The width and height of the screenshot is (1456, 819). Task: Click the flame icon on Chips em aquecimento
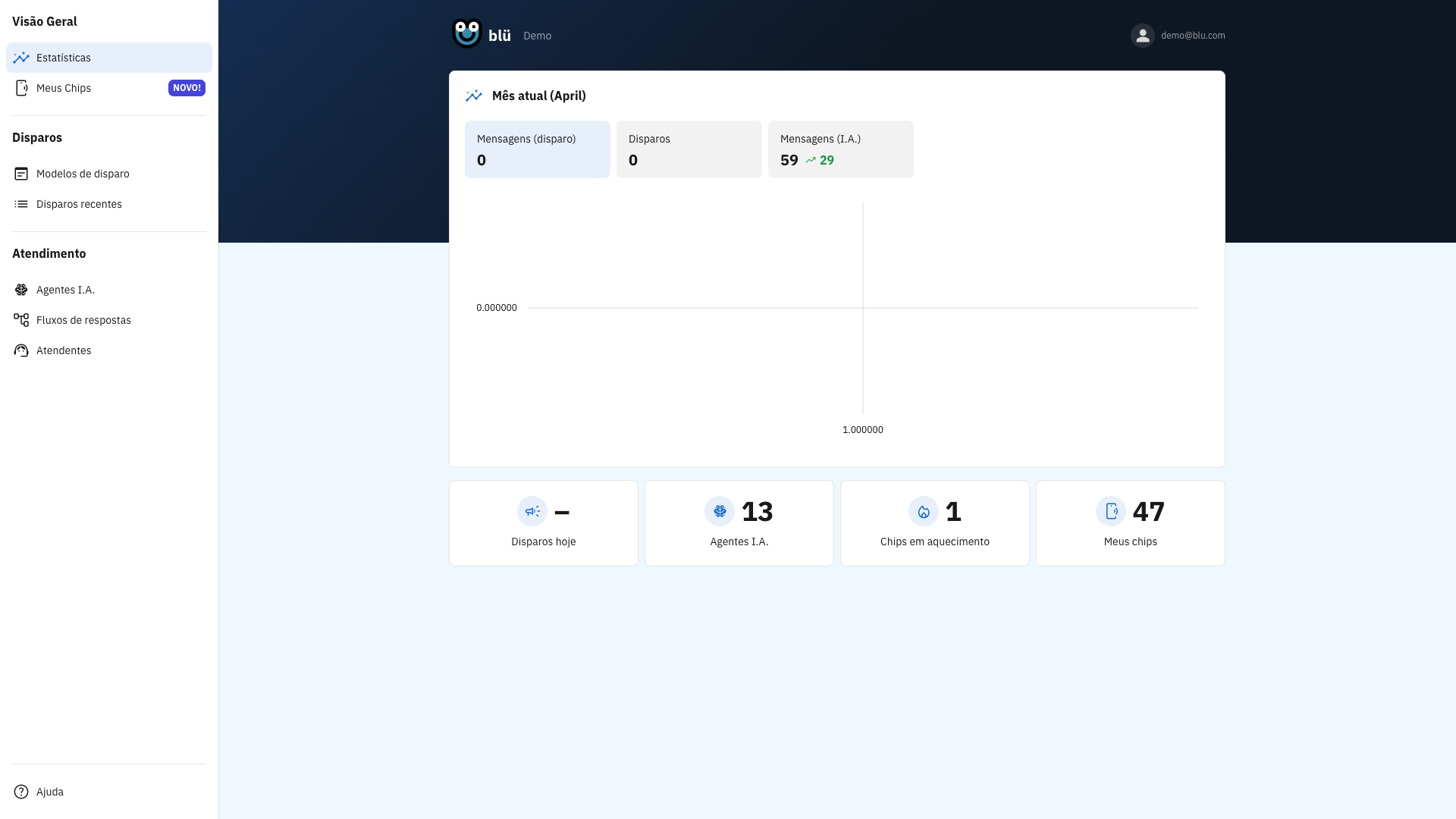click(923, 511)
